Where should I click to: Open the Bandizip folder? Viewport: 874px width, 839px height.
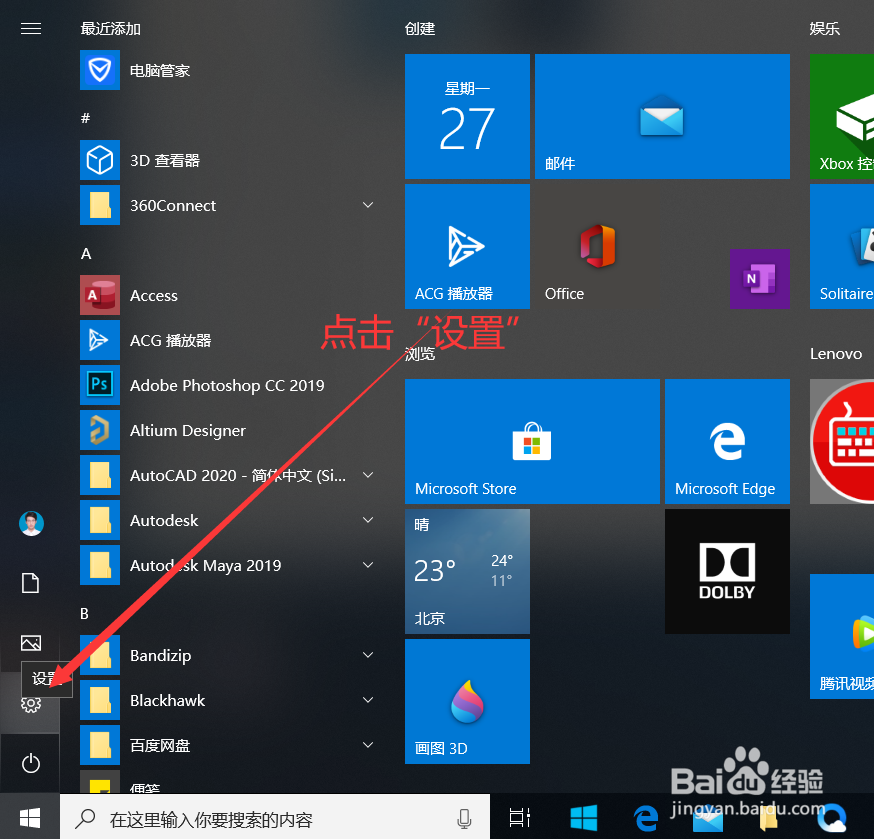click(229, 655)
